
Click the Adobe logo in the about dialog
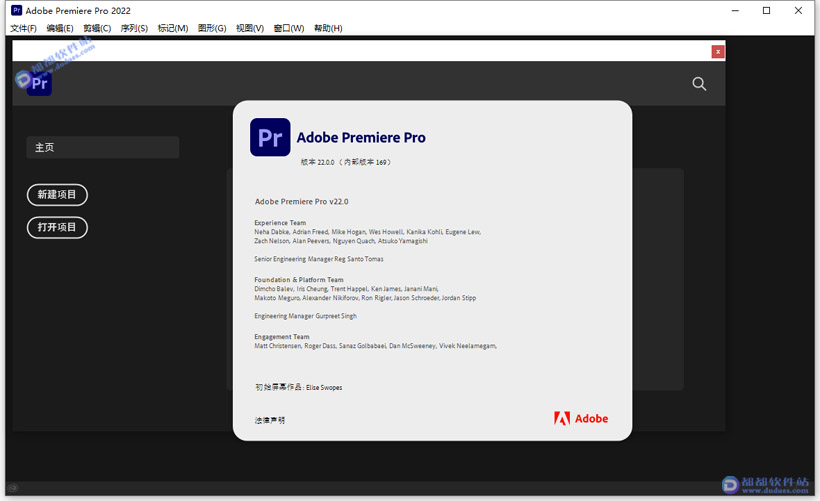(x=581, y=418)
